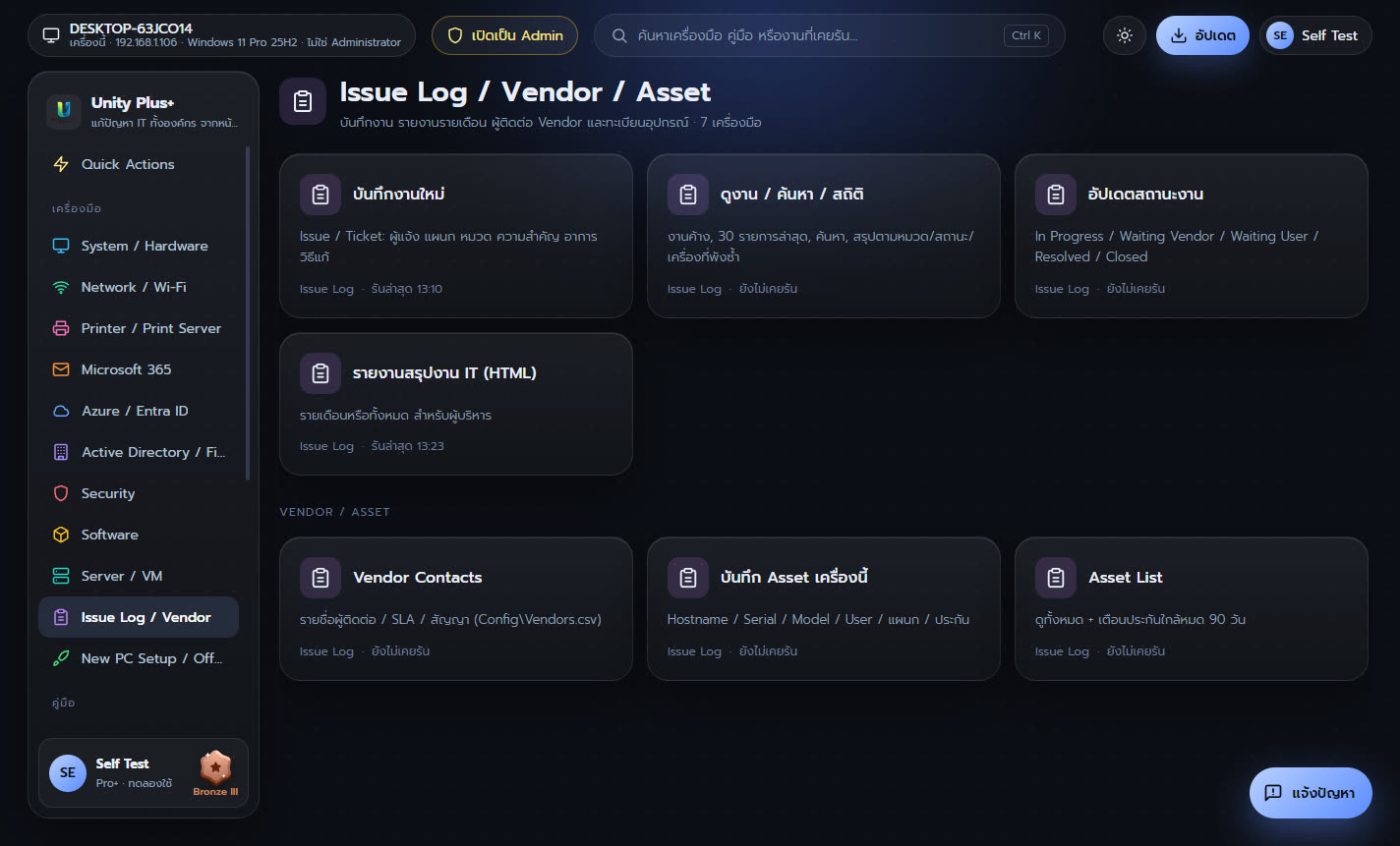The height and width of the screenshot is (846, 1400).
Task: Click the System / Hardware monitor icon
Action: pyautogui.click(x=61, y=246)
